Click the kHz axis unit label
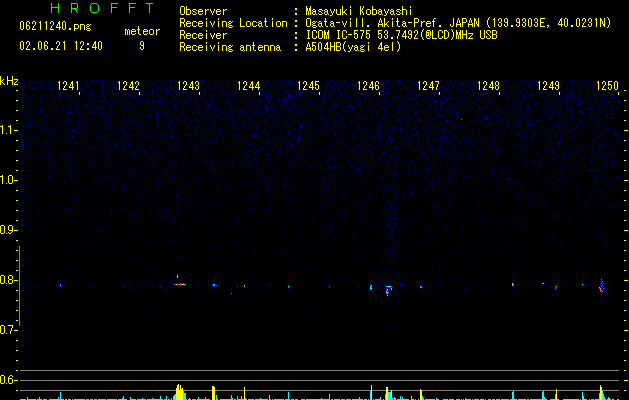629x400 pixels. pos(9,81)
